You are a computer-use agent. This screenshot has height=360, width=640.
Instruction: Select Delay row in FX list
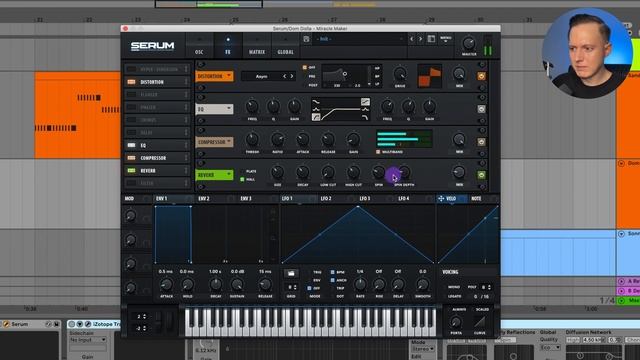157,133
